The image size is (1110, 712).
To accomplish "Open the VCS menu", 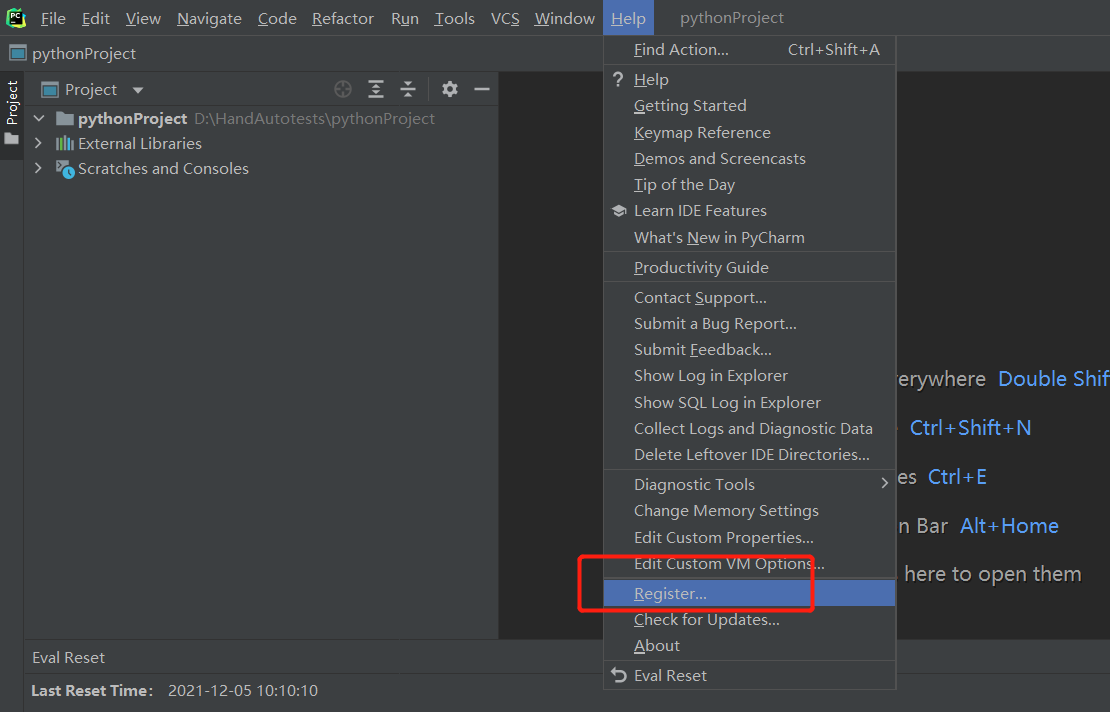I will point(505,18).
